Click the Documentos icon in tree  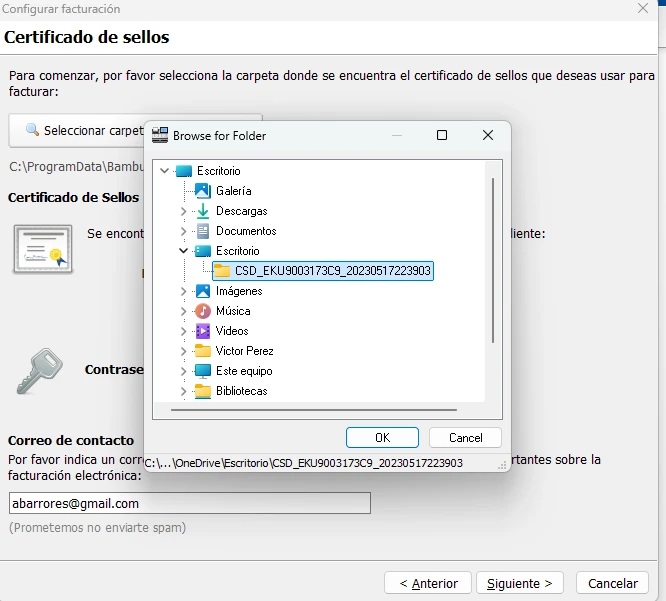tap(203, 231)
